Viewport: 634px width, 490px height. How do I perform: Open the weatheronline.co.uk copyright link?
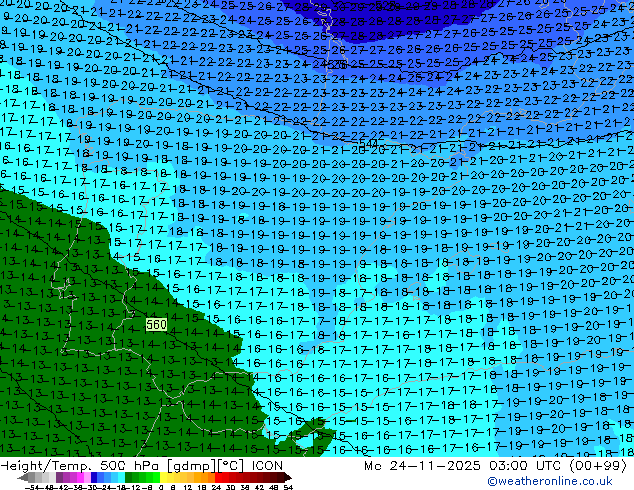pyautogui.click(x=550, y=481)
